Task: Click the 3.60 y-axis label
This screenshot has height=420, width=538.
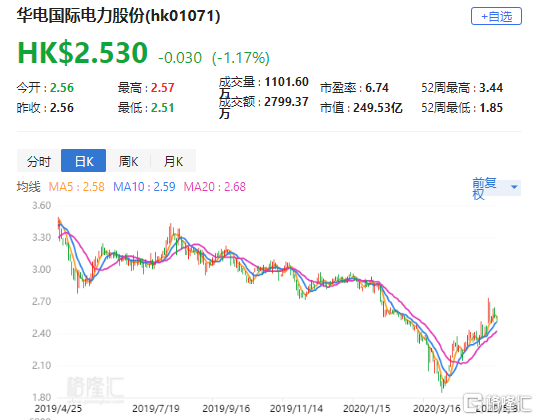Action: coord(42,205)
